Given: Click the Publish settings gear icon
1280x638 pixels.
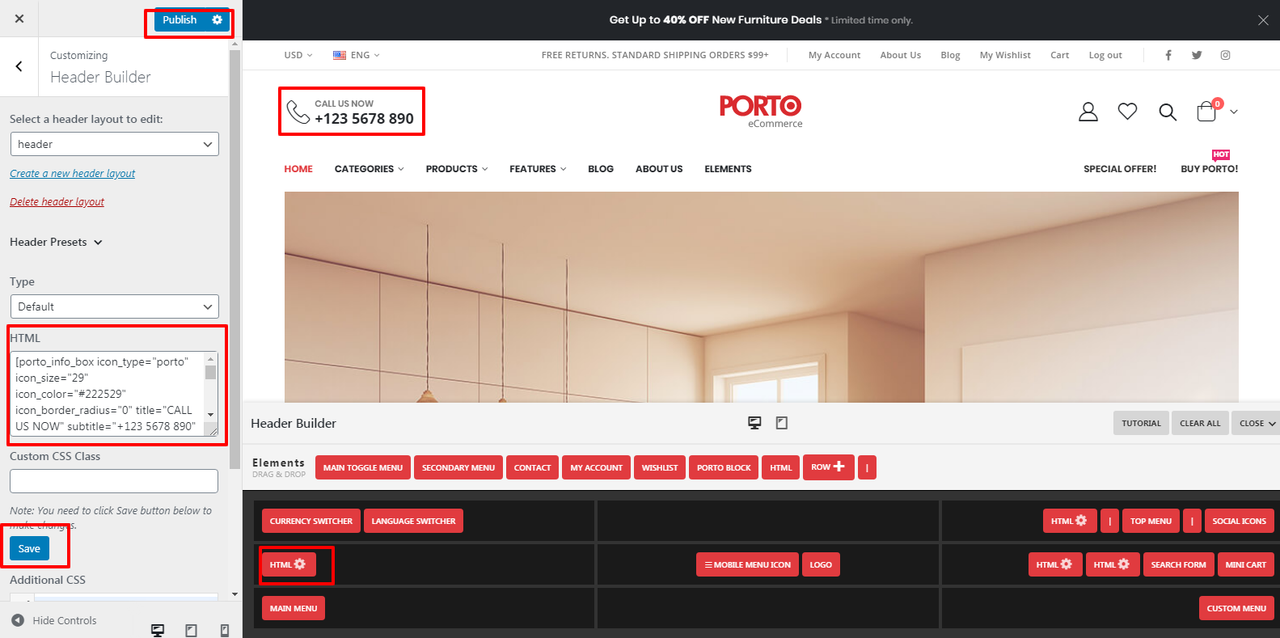Looking at the screenshot, I should tap(217, 20).
